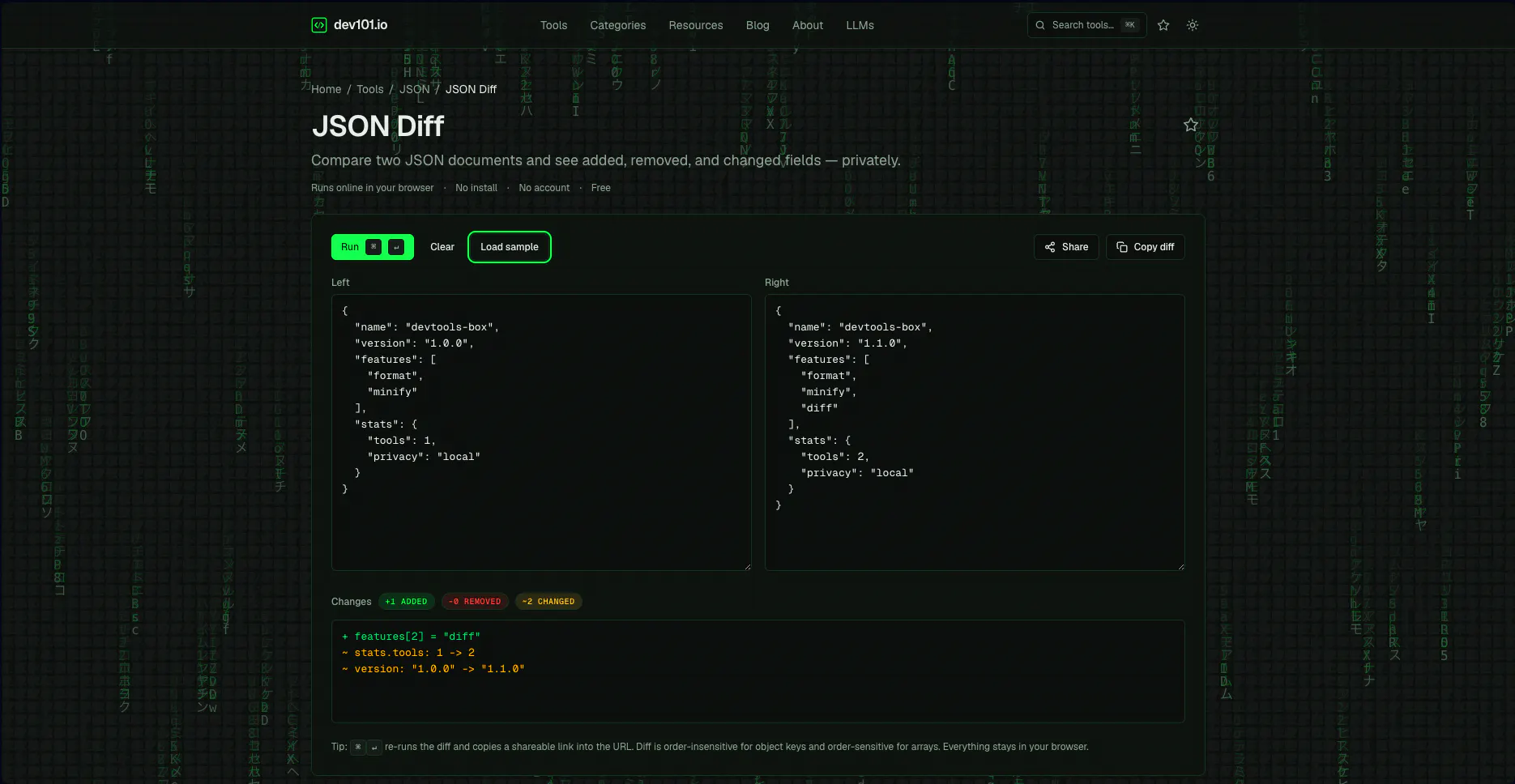Click the dev101.io logo icon

coord(319,25)
